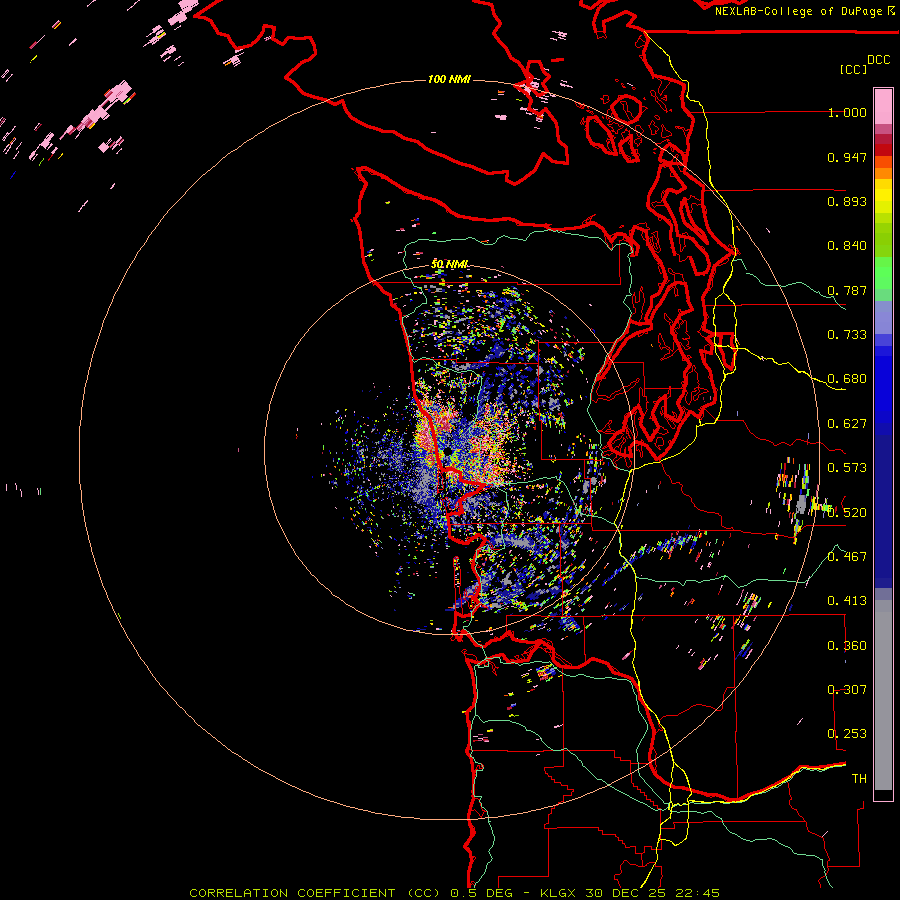
Task: Click the black radar site marker at center
Action: pos(448,452)
